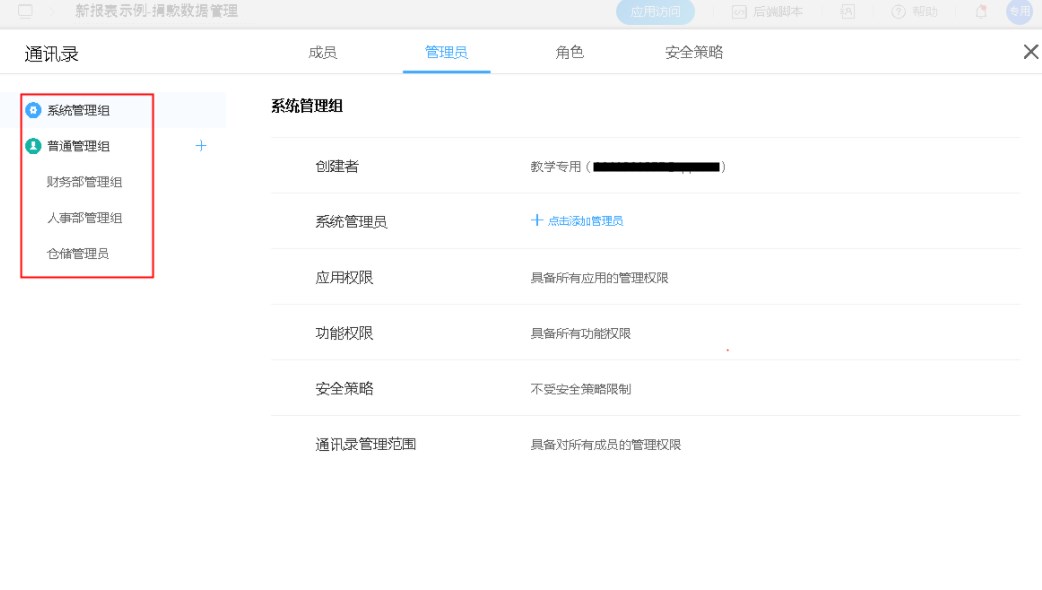1042x590 pixels.
Task: Click the 普通管理组 group label
Action: (x=79, y=146)
